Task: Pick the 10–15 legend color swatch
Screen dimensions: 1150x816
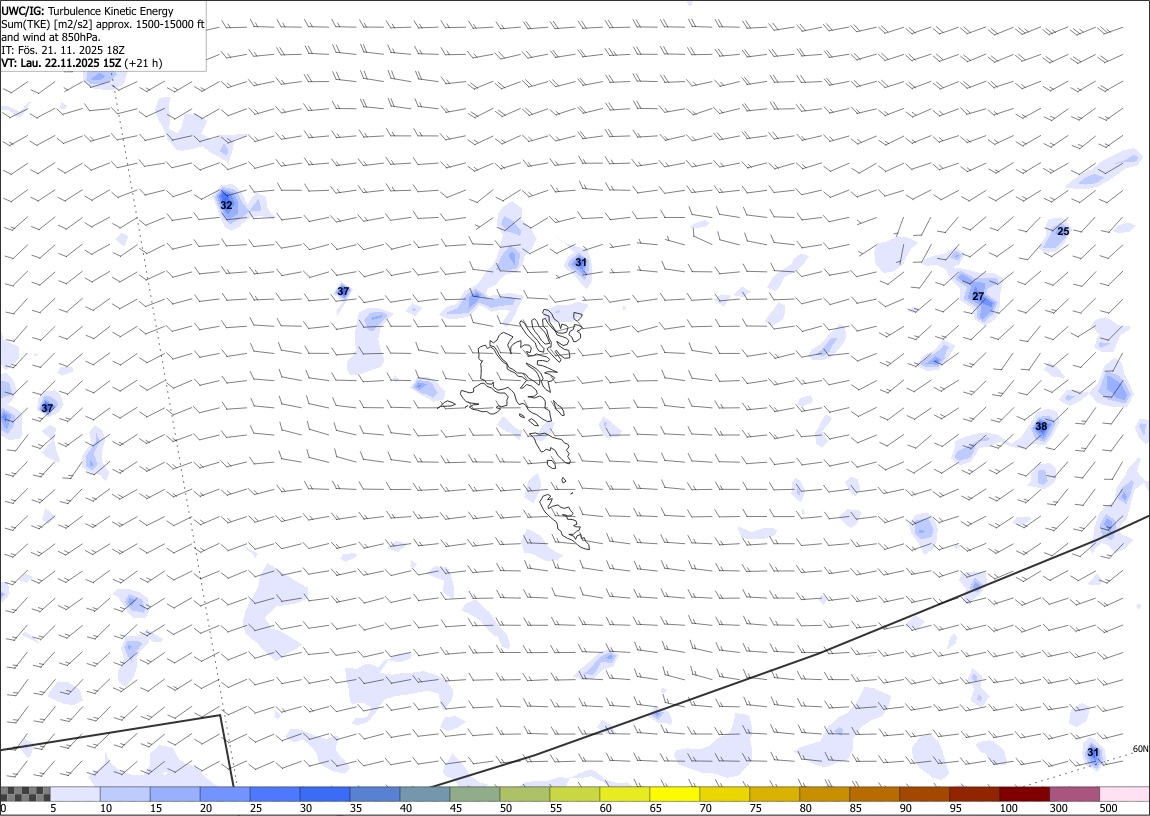Action: (125, 794)
